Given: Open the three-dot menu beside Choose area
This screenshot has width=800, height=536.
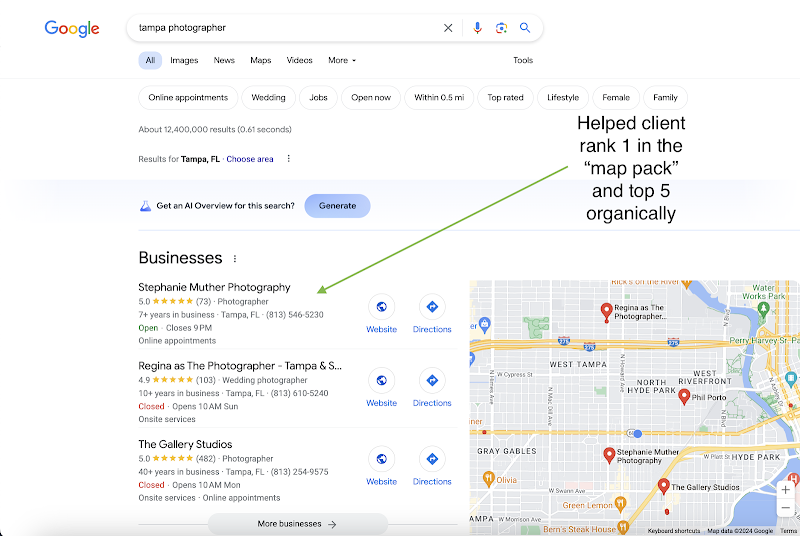Looking at the screenshot, I should pyautogui.click(x=289, y=159).
